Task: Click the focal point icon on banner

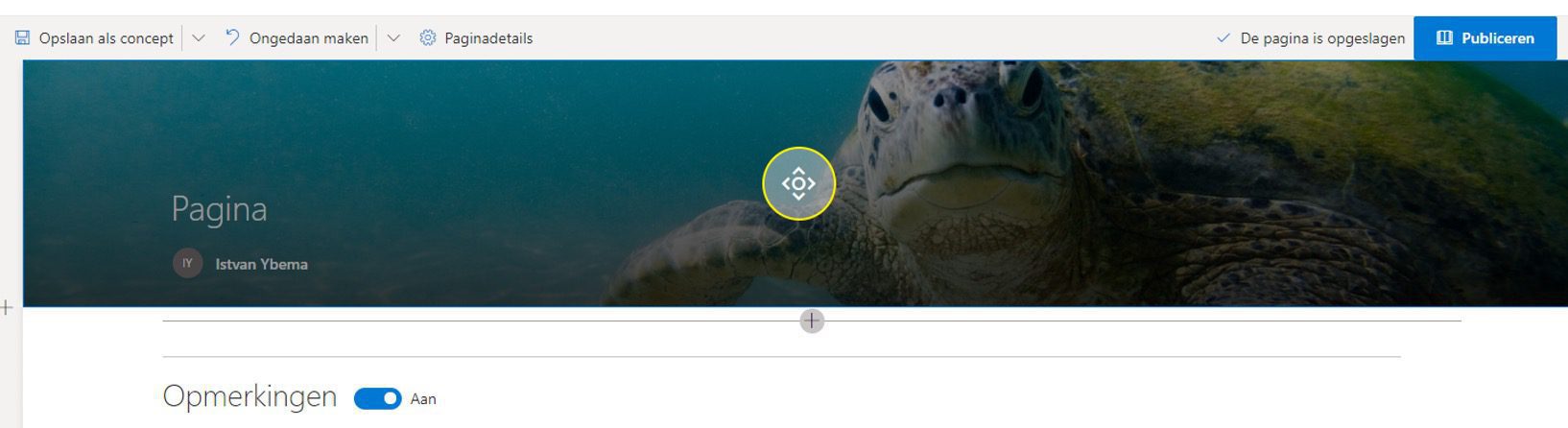Action: point(798,183)
